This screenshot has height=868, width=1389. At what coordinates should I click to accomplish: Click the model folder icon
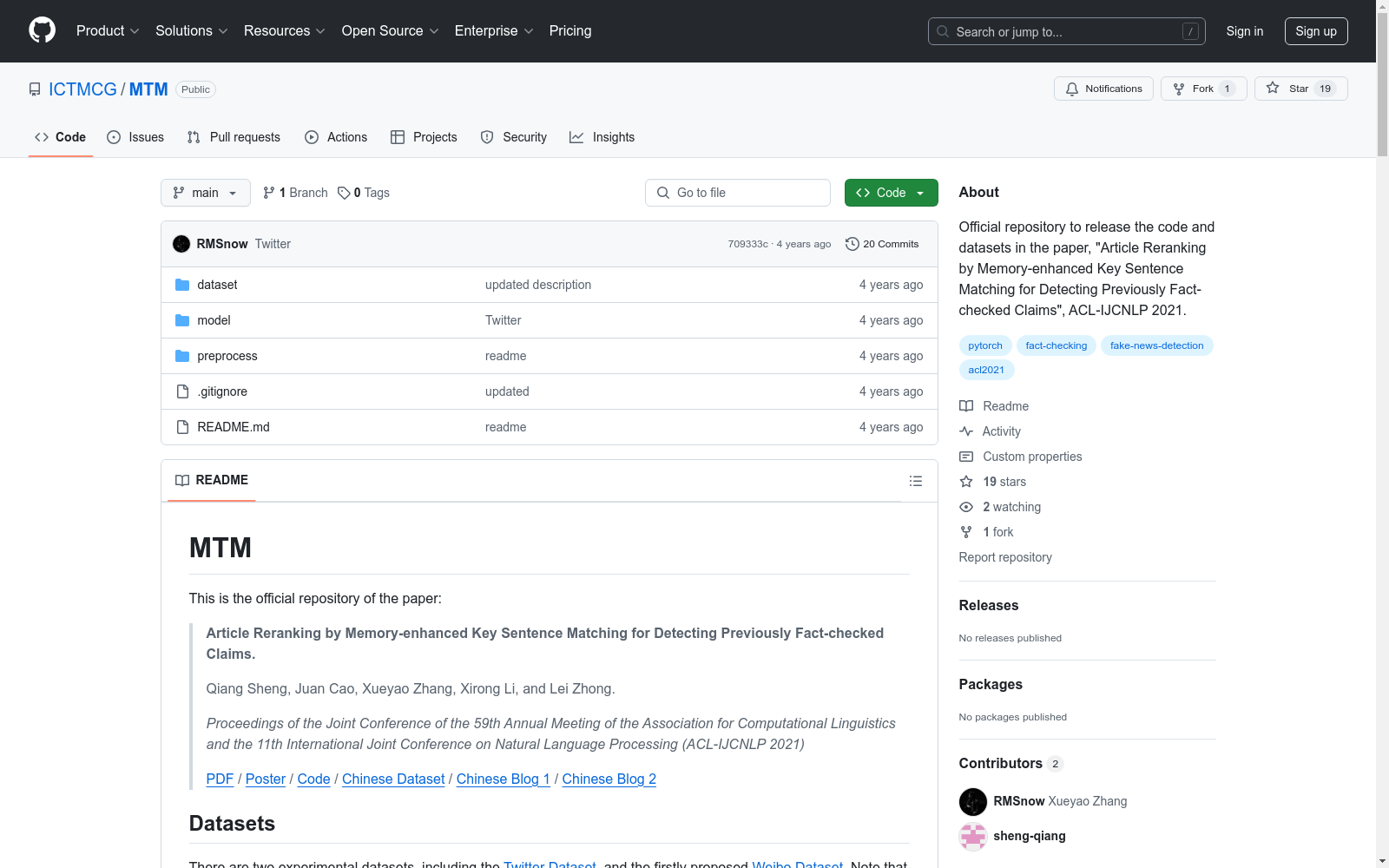pos(182,320)
